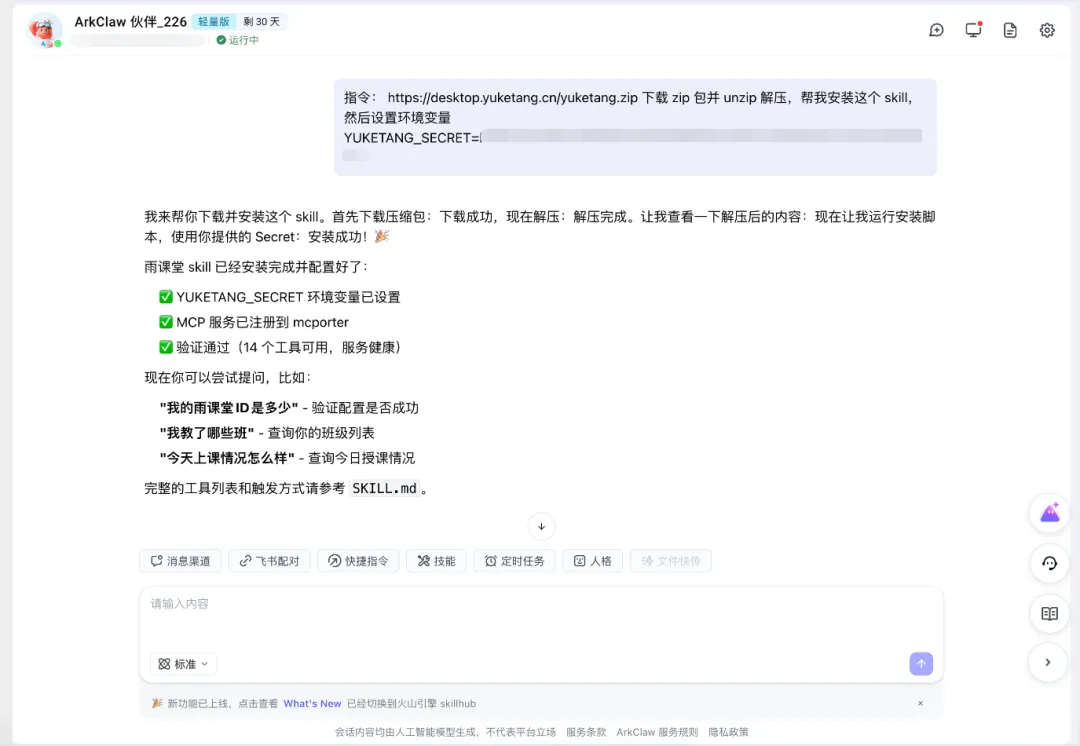Viewport: 1080px width, 746px height.
Task: Dismiss the new feature notice banner
Action: tap(920, 703)
